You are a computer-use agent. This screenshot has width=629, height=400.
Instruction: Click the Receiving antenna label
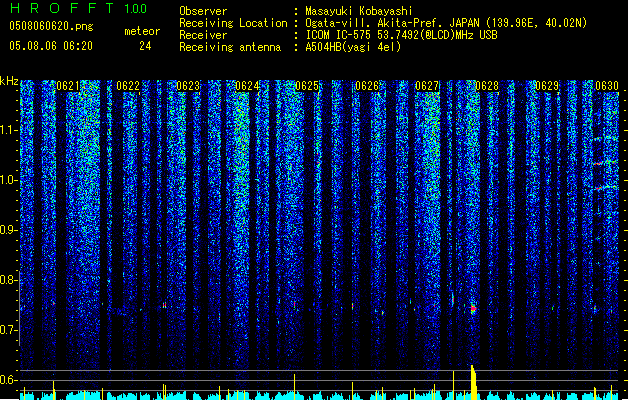(x=230, y=47)
